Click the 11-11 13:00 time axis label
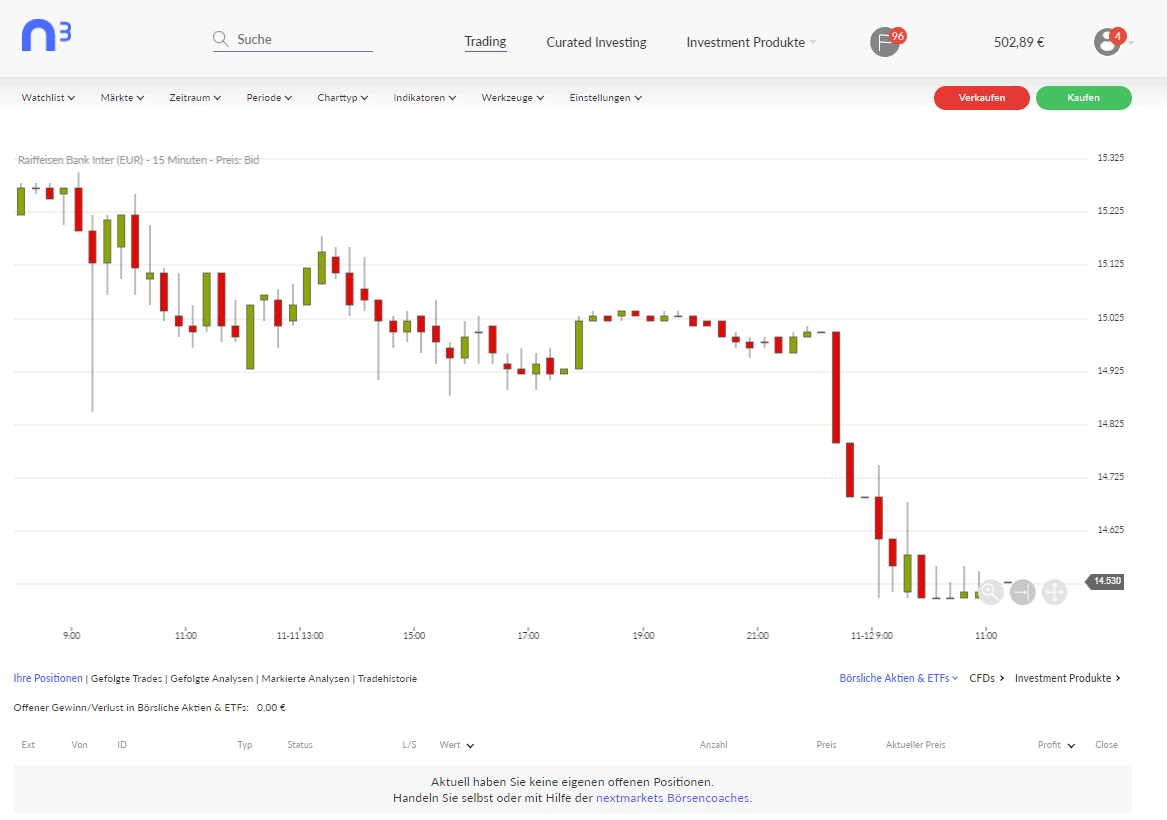This screenshot has height=820, width=1167. point(300,635)
